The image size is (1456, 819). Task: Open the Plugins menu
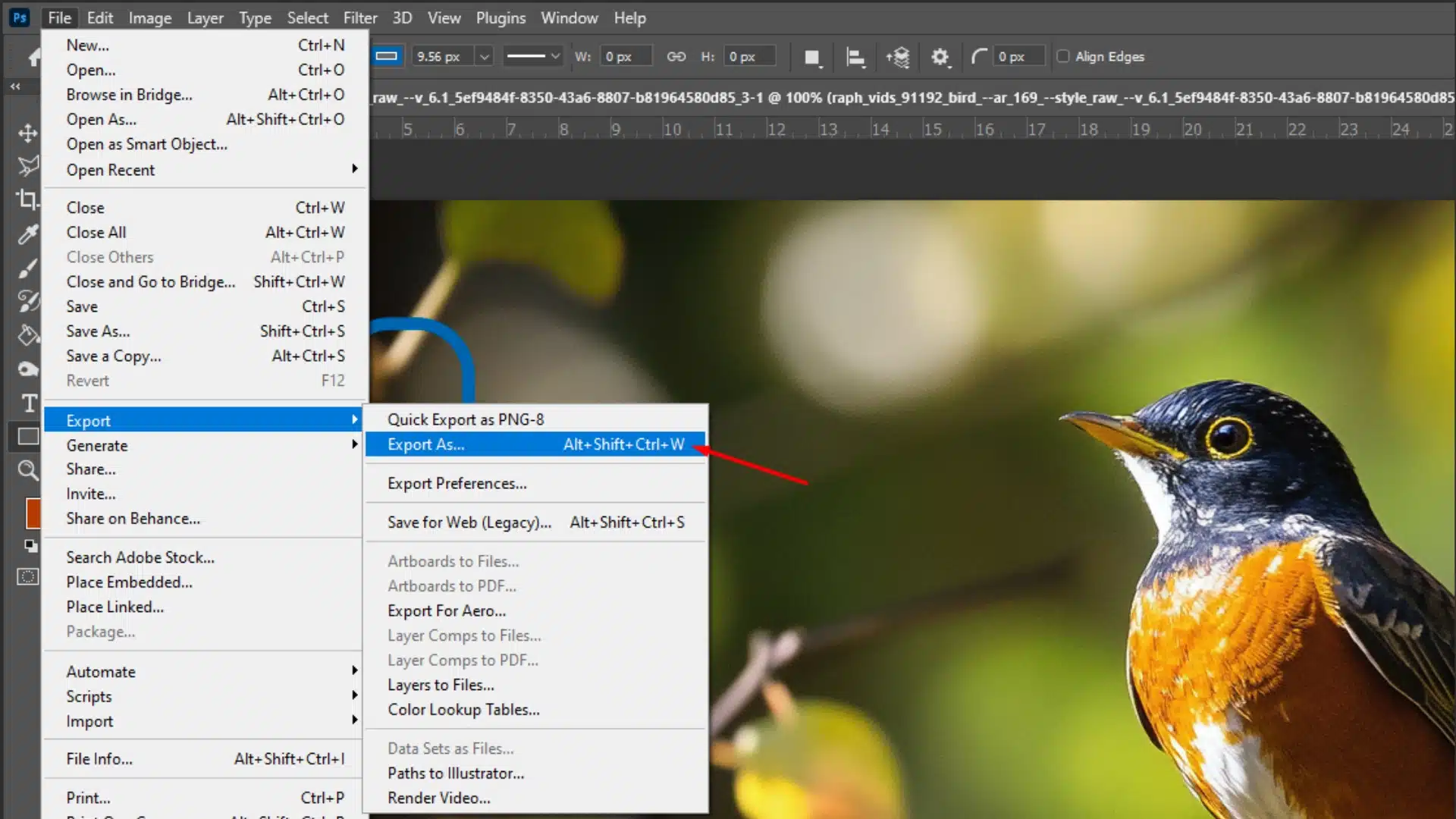click(x=500, y=17)
